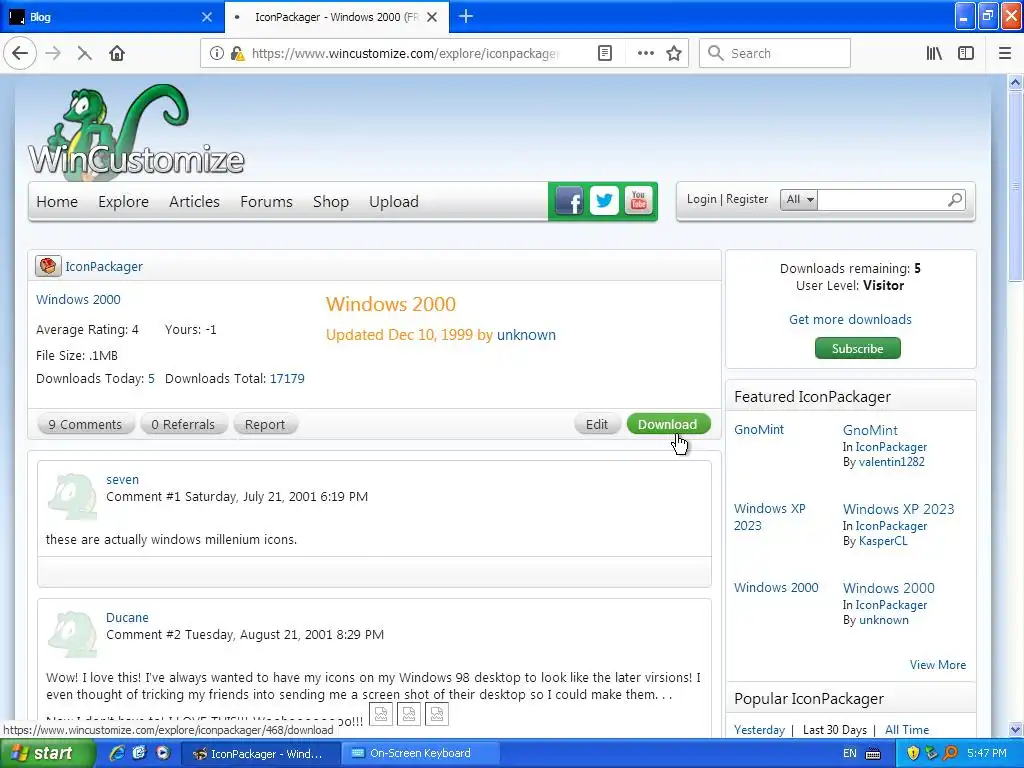Open Internet Explorer quick launch icon
This screenshot has height=768, width=1024.
tap(117, 753)
